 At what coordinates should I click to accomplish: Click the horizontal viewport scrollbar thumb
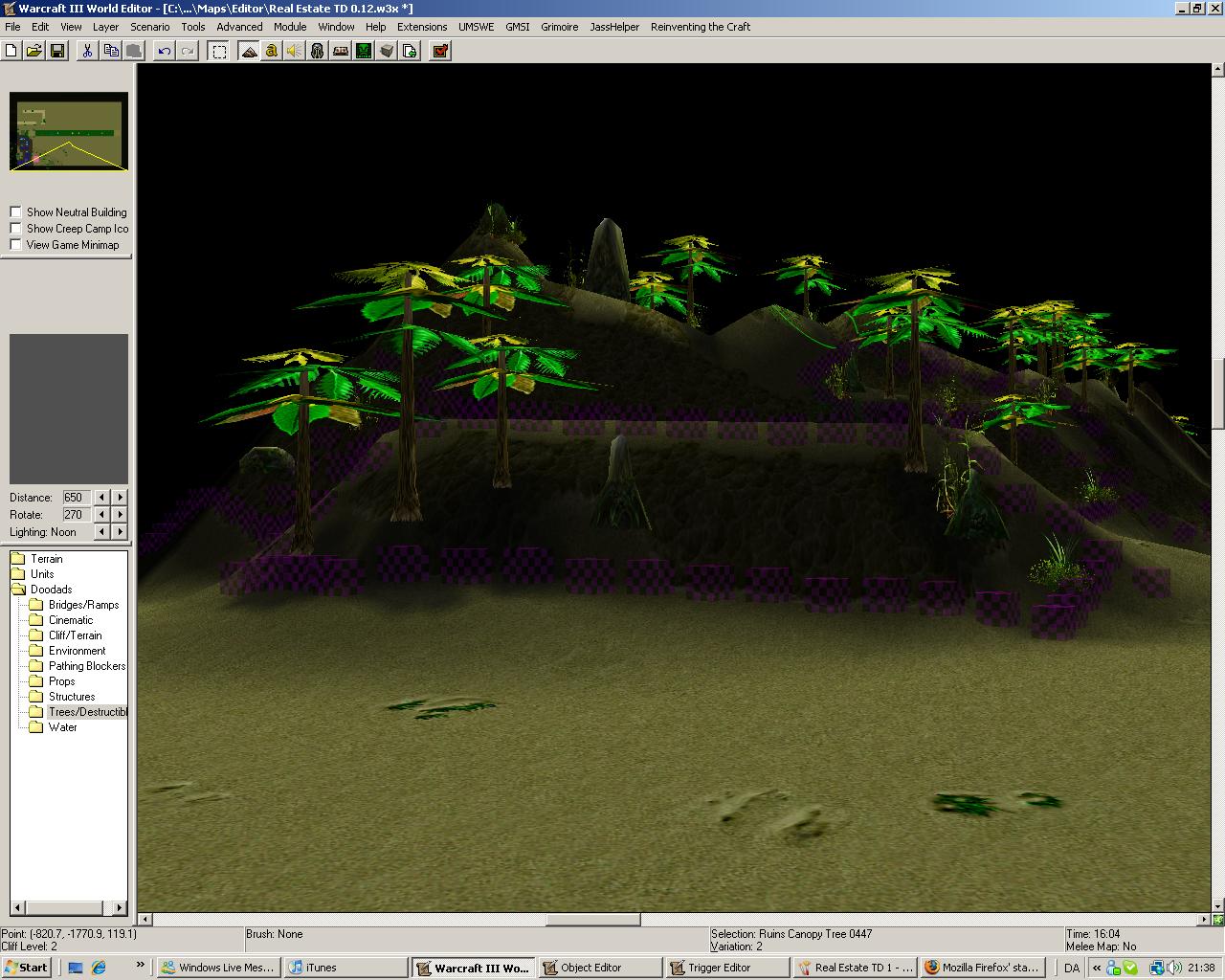tap(593, 920)
